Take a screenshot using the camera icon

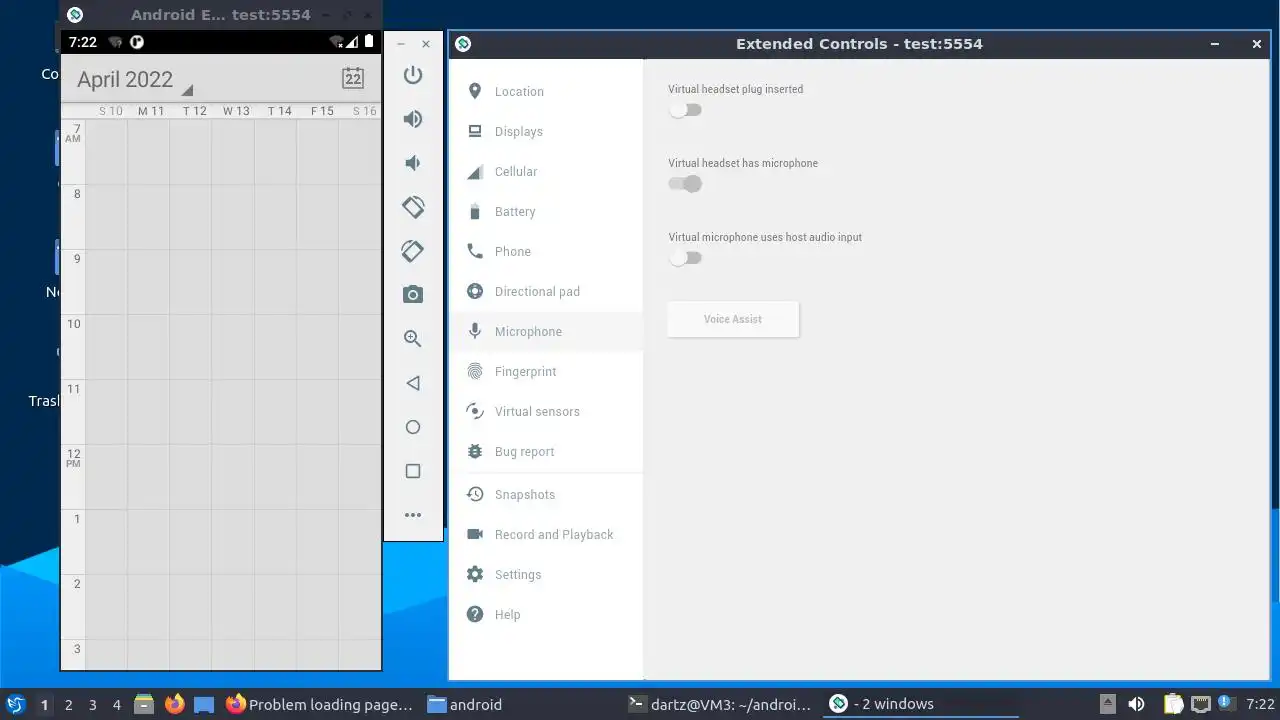(x=413, y=294)
